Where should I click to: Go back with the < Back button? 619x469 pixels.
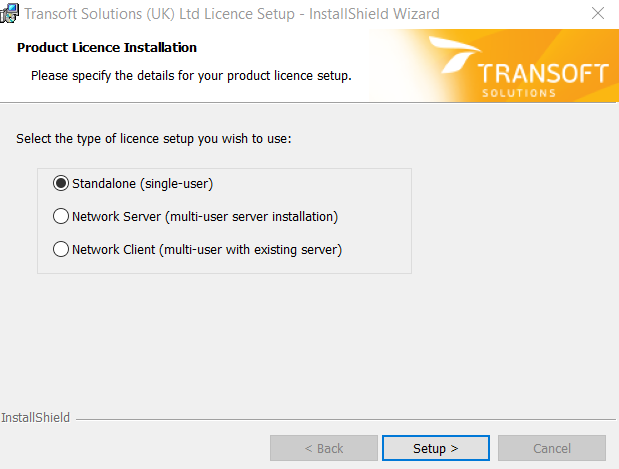[x=324, y=448]
